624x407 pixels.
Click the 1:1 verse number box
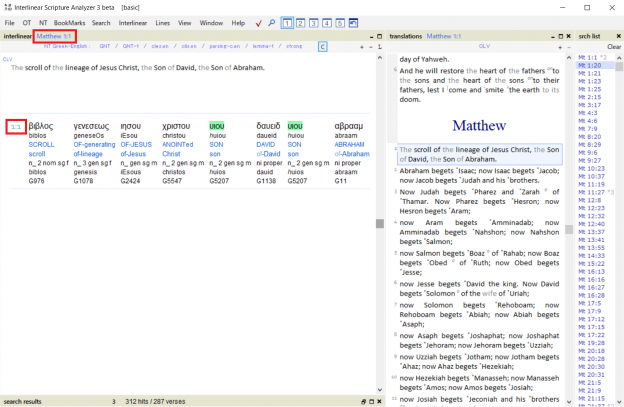[16, 127]
